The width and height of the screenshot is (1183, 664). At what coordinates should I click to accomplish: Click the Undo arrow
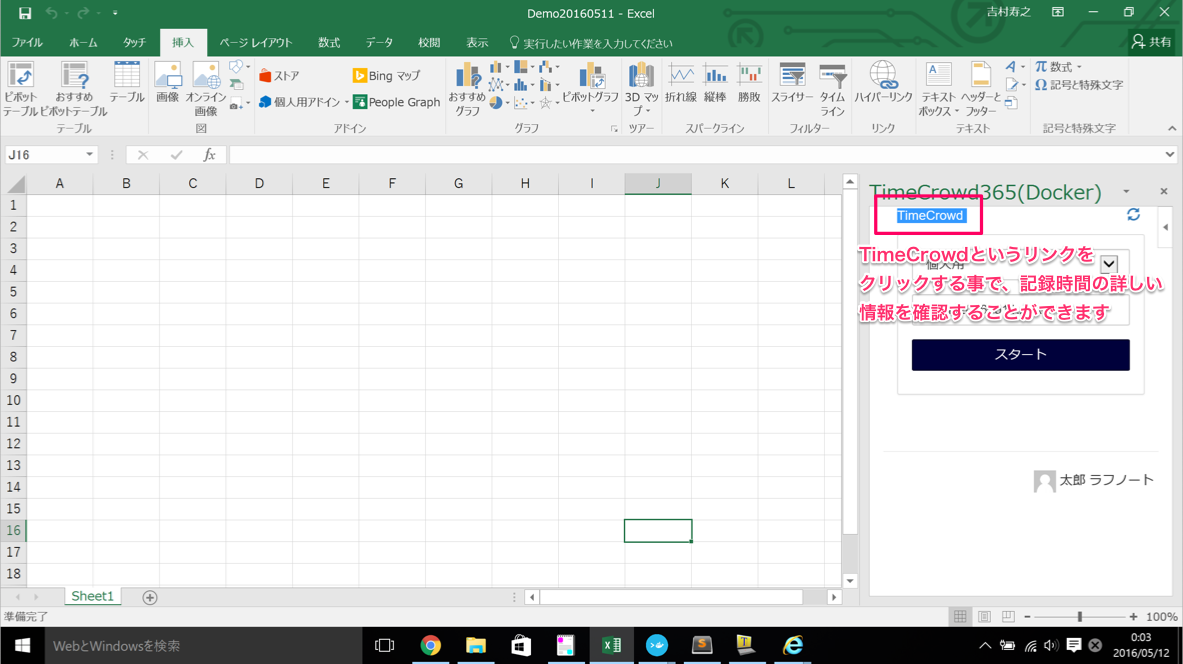tap(51, 13)
